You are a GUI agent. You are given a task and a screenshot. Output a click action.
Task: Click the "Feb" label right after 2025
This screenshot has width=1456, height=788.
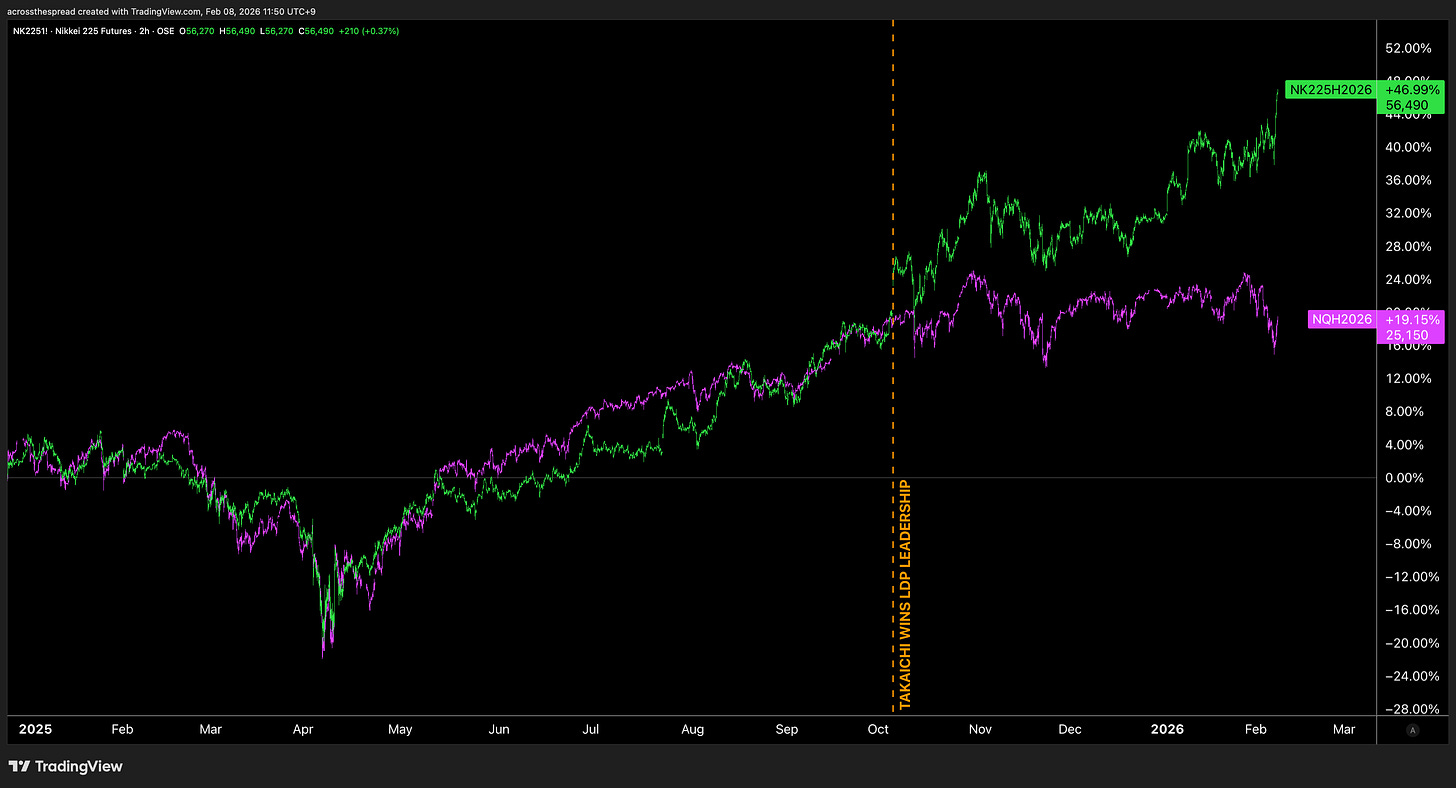coord(122,730)
